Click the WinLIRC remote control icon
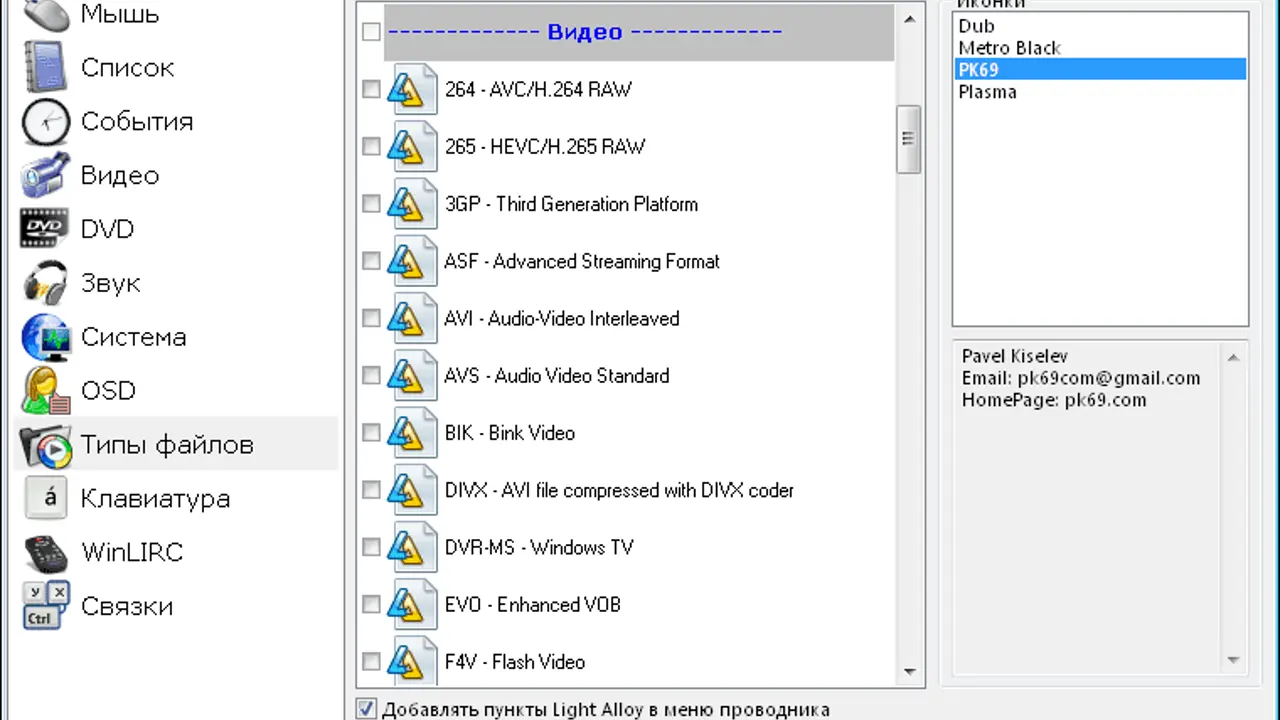Image resolution: width=1280 pixels, height=720 pixels. click(x=46, y=552)
